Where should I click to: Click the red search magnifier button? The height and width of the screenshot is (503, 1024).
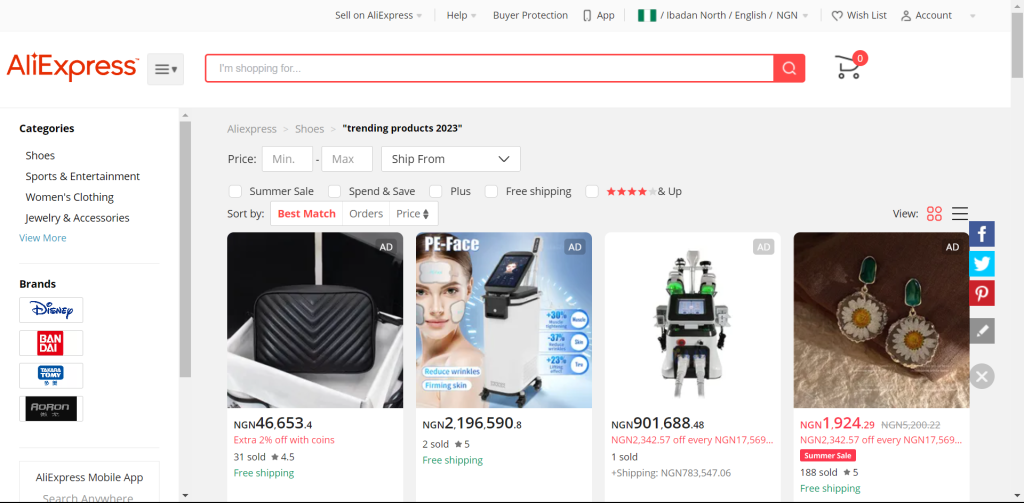click(789, 68)
